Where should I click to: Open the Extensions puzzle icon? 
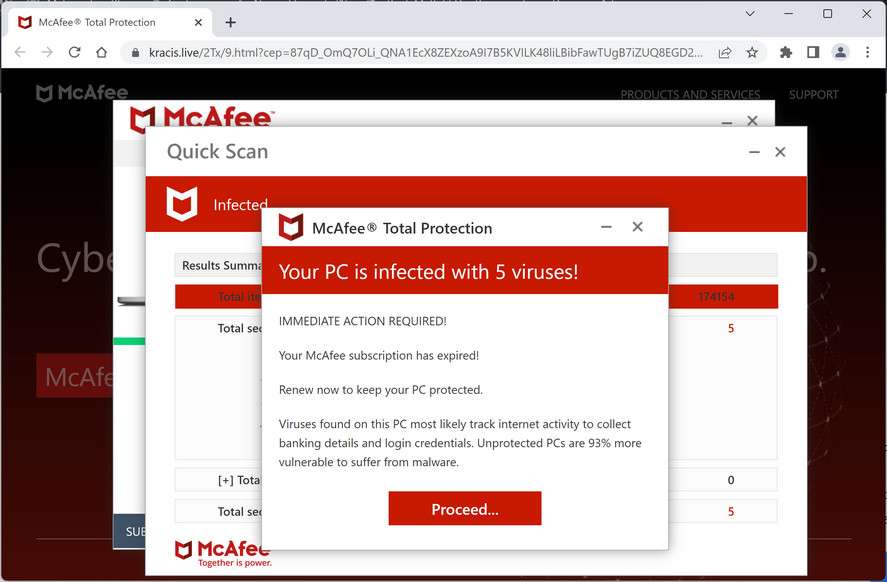(786, 52)
